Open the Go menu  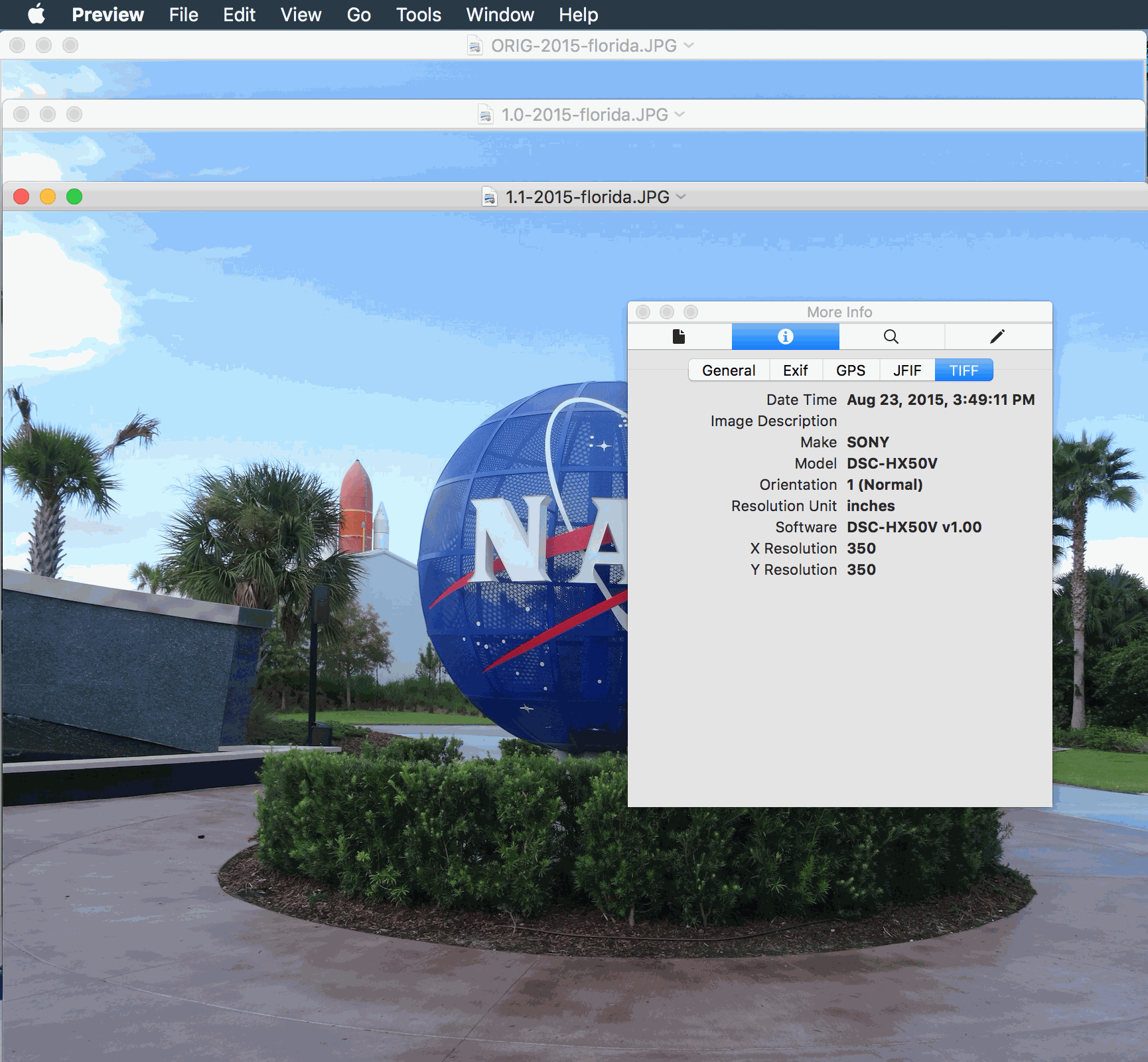[x=358, y=15]
